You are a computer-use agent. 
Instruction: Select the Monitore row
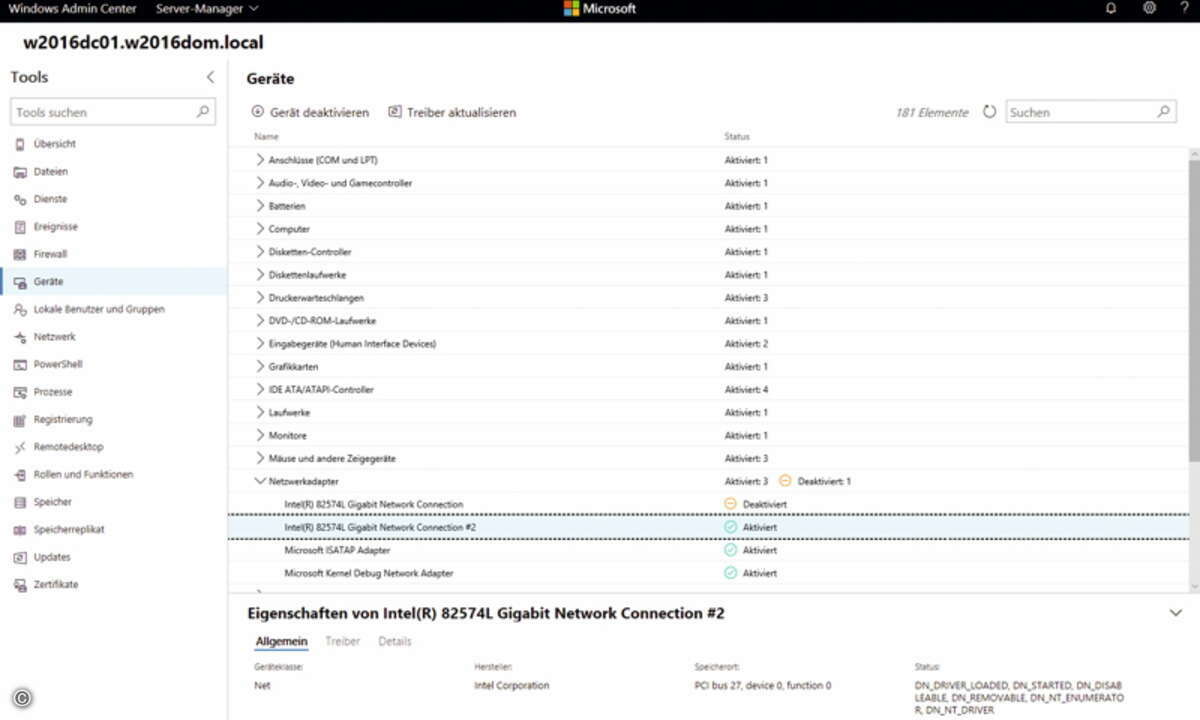click(708, 436)
